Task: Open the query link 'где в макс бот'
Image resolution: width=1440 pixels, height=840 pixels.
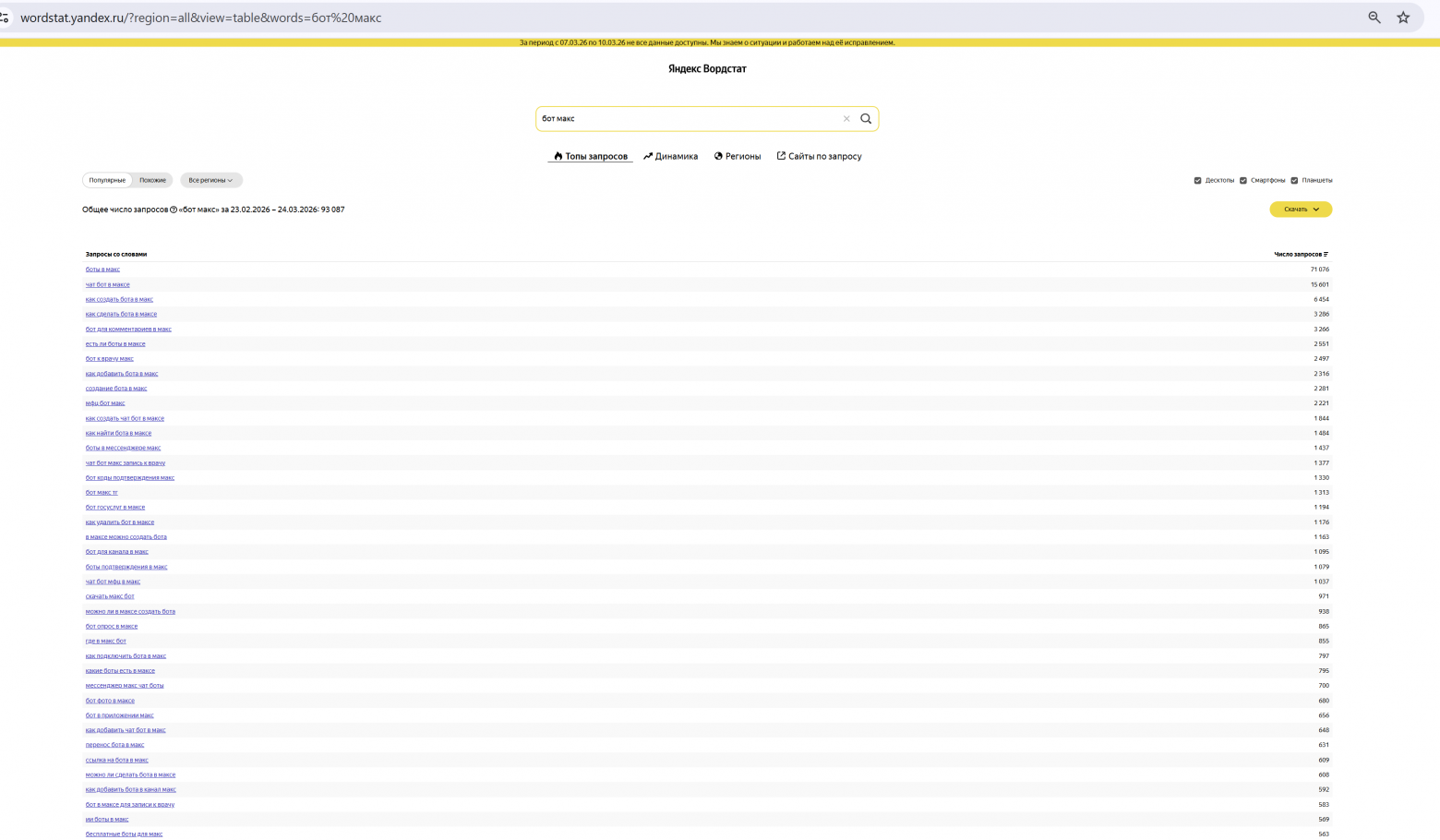Action: point(106,641)
